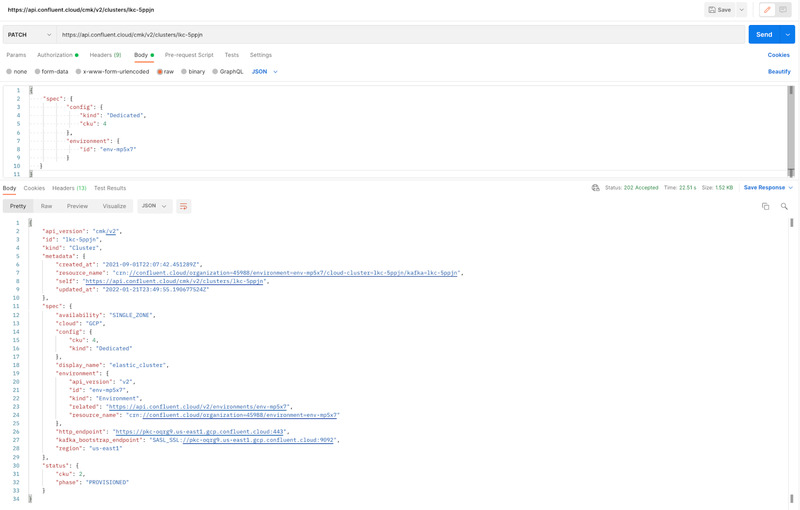The height and width of the screenshot is (510, 800).
Task: Click the "SINGLE_ZONE" availability value
Action: pos(131,315)
